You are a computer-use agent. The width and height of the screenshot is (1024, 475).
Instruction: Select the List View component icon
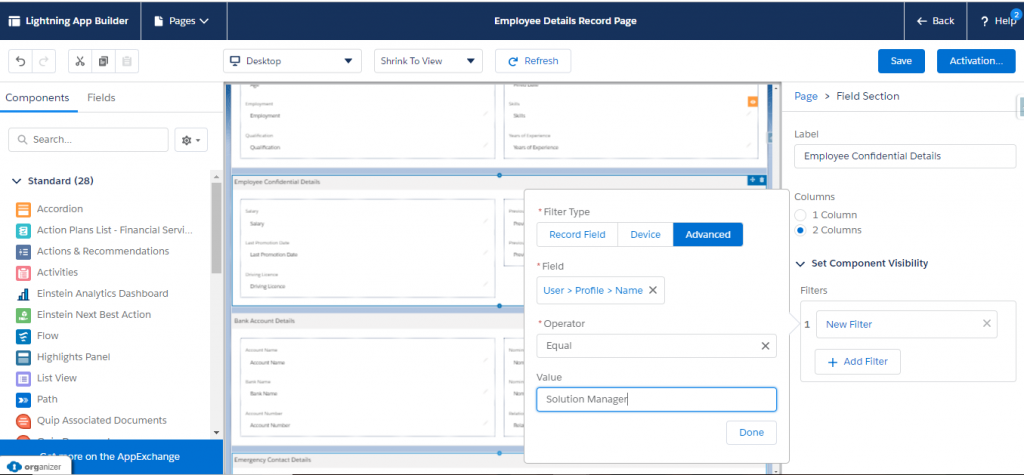click(x=24, y=378)
